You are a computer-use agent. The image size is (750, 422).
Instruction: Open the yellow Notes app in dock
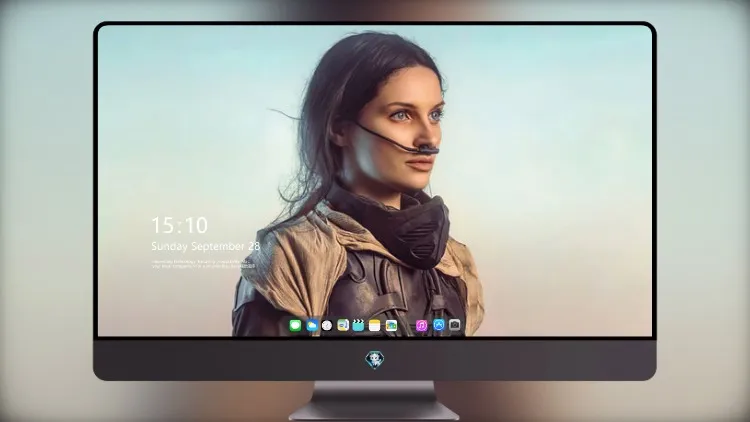(x=375, y=326)
